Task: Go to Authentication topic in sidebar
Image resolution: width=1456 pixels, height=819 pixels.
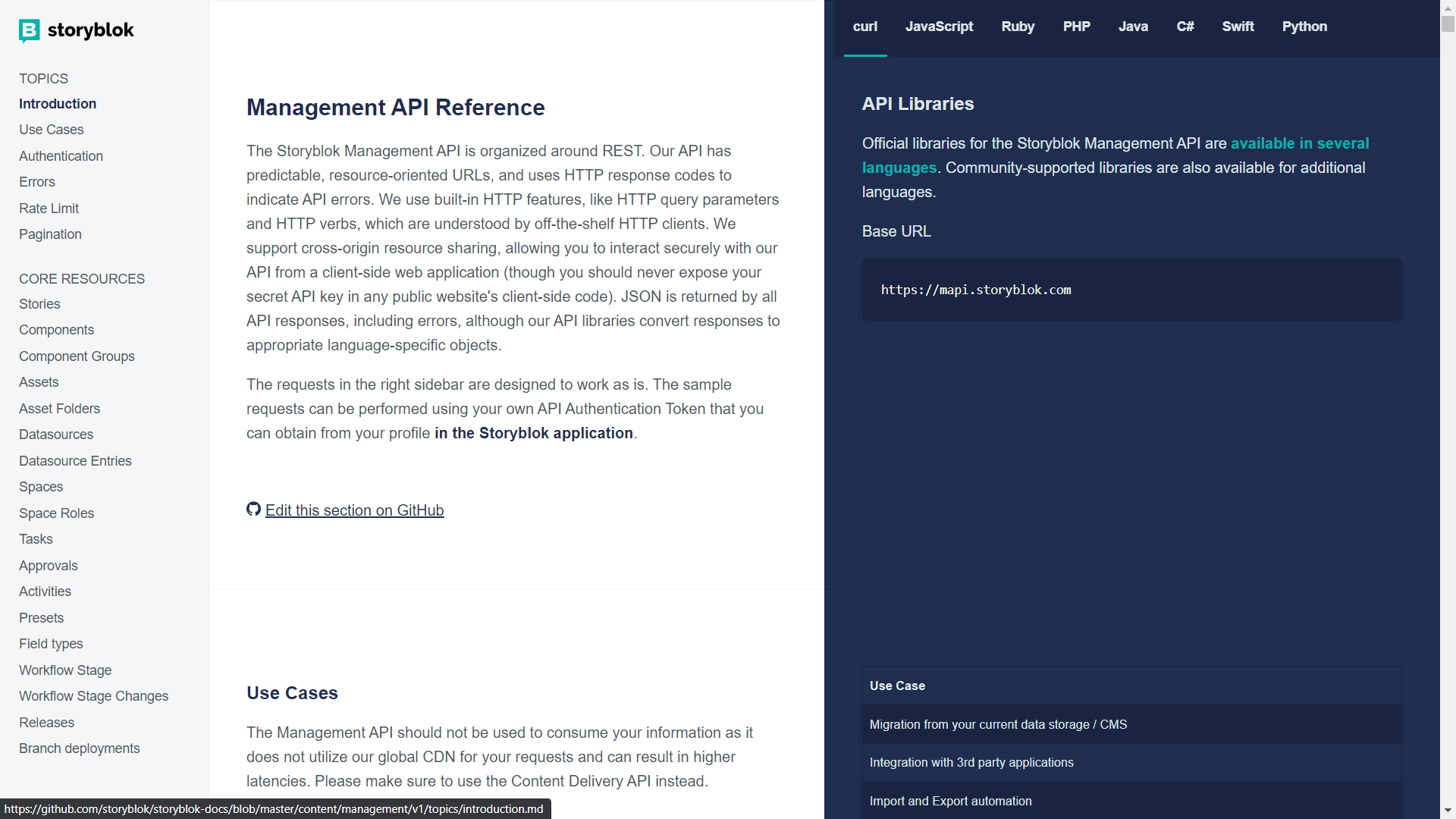Action: [61, 156]
